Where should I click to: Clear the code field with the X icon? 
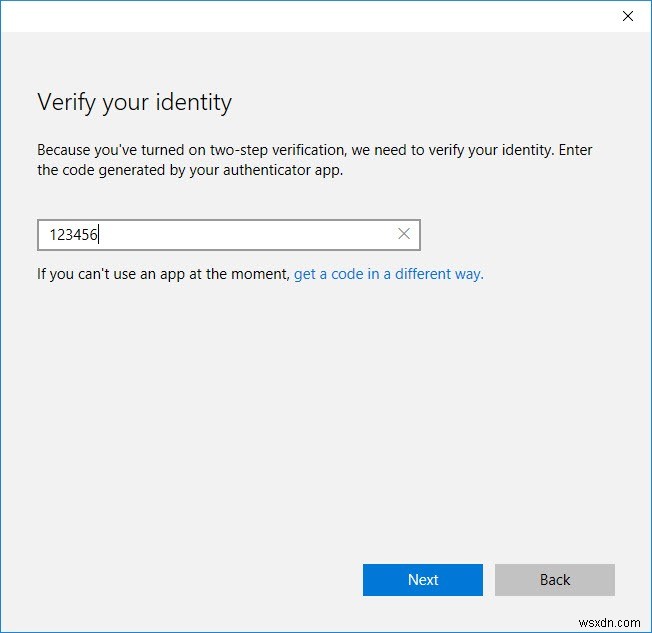403,234
